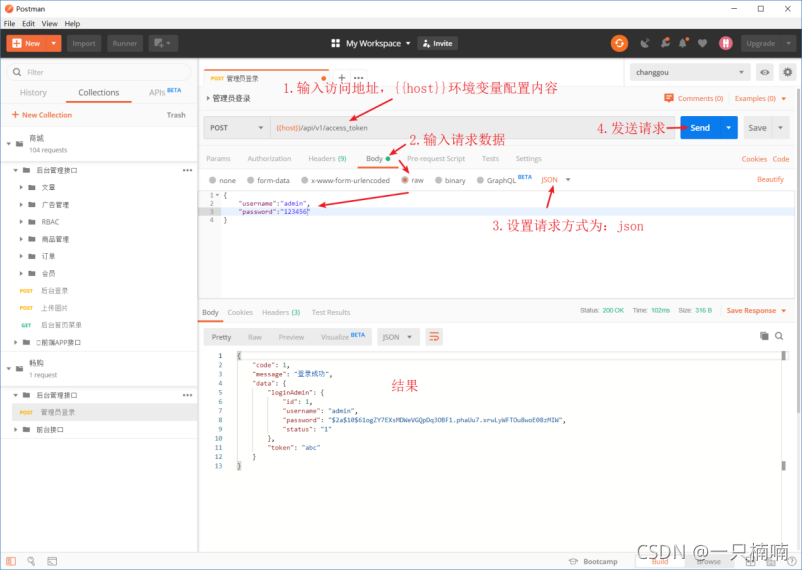Viewport: 803px width, 570px height.
Task: Expand the RBAC folder
Action: 21,222
